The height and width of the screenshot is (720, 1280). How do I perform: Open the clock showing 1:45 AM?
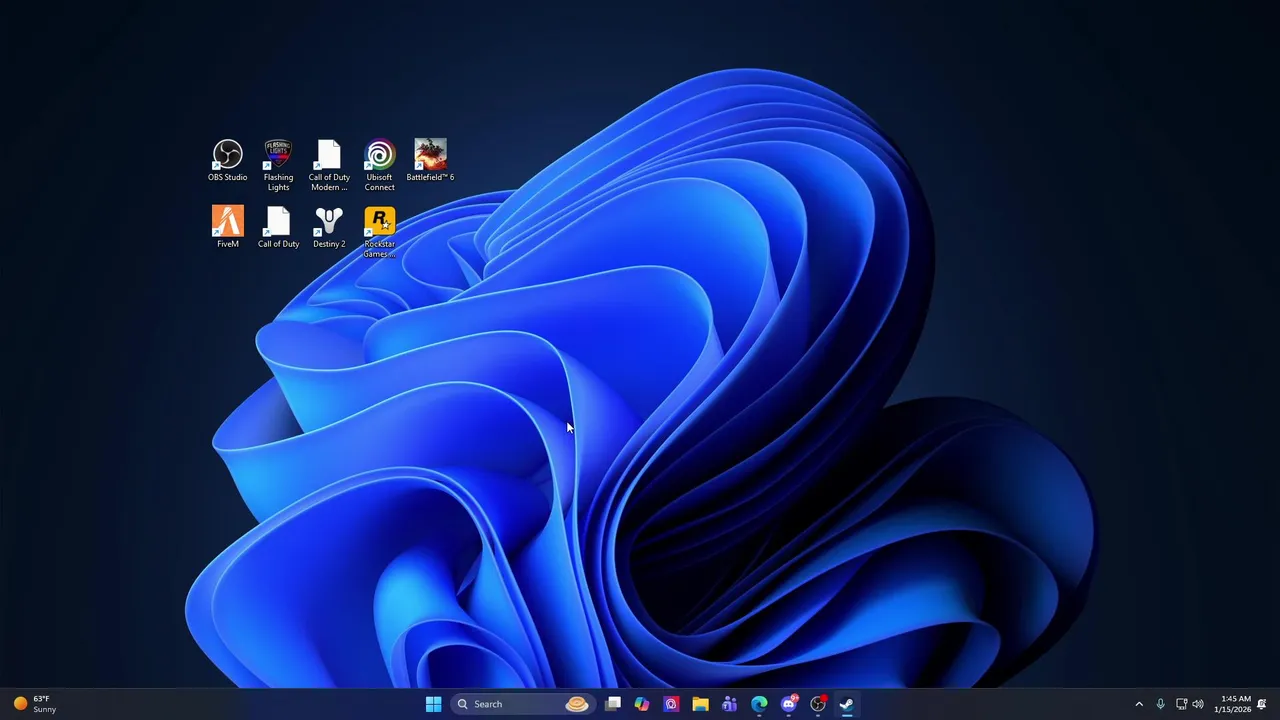[x=1232, y=704]
